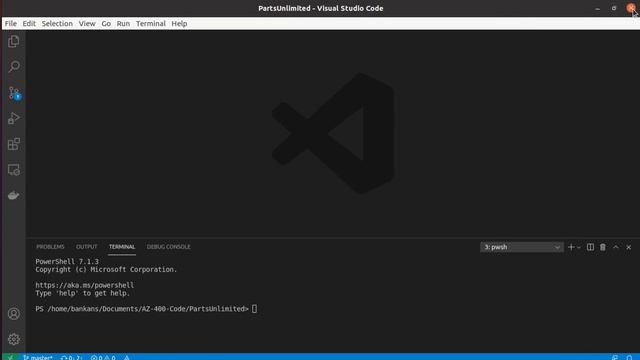Add a new terminal with plus icon
The image size is (640, 360).
coord(571,247)
